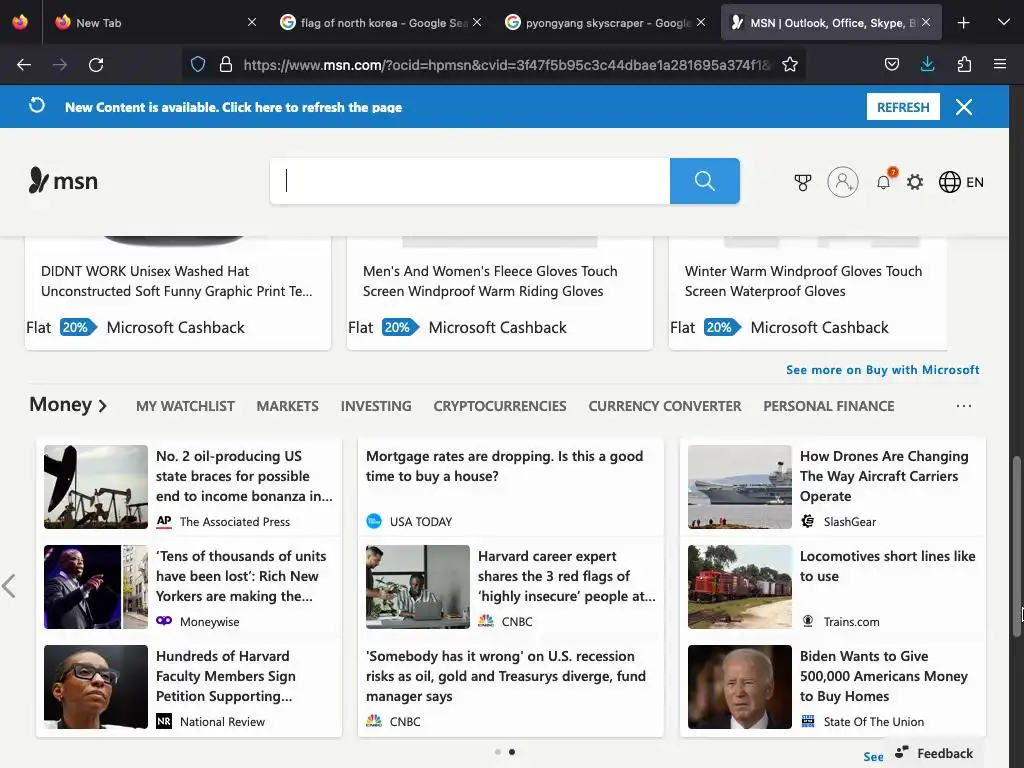Image resolution: width=1024 pixels, height=768 pixels.
Task: Reload the page with the refresh icon
Action: [96, 65]
